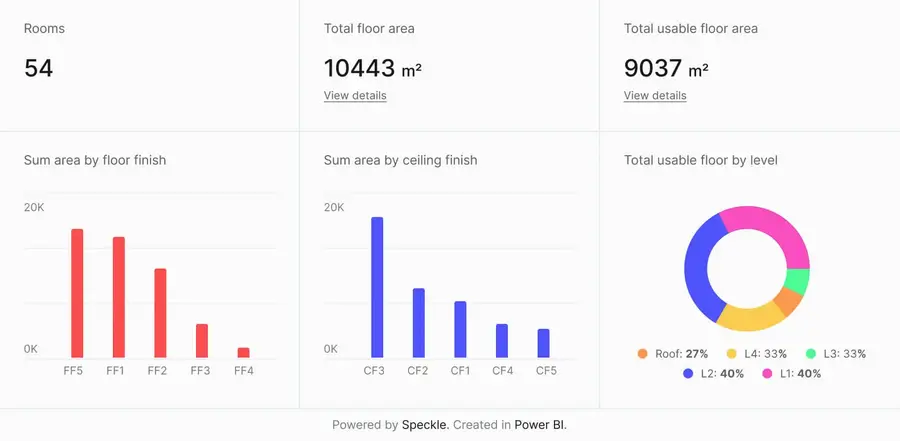The image size is (900, 441).
Task: Click the blue L2 legend dot
Action: point(688,374)
